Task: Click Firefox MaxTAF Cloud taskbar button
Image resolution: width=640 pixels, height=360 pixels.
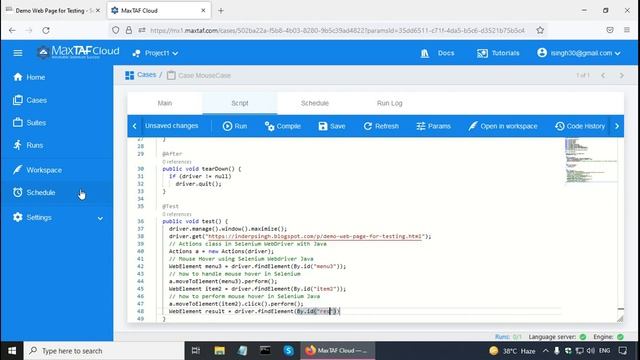Action: pyautogui.click(x=337, y=351)
